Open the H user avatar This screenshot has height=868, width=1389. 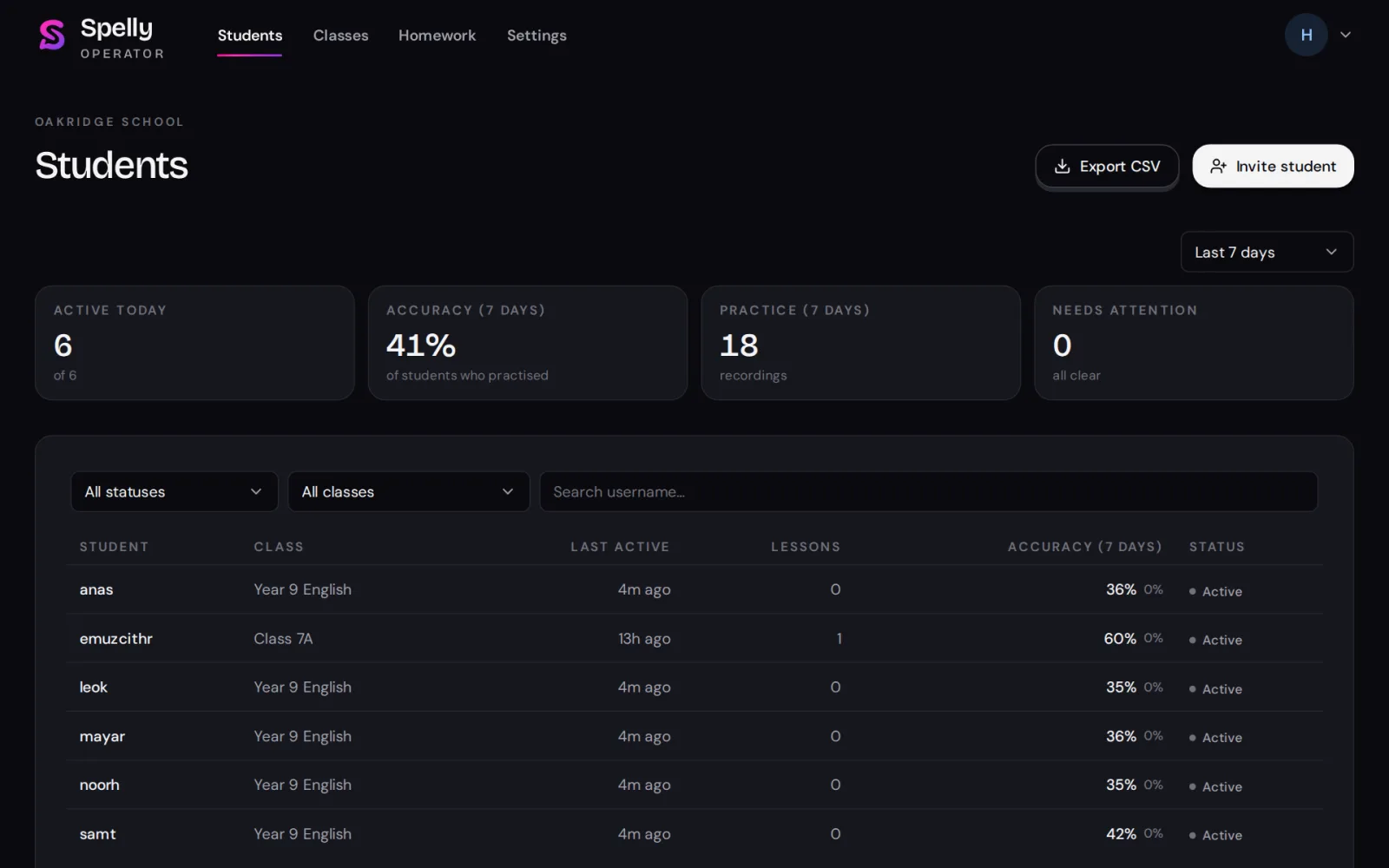point(1306,35)
